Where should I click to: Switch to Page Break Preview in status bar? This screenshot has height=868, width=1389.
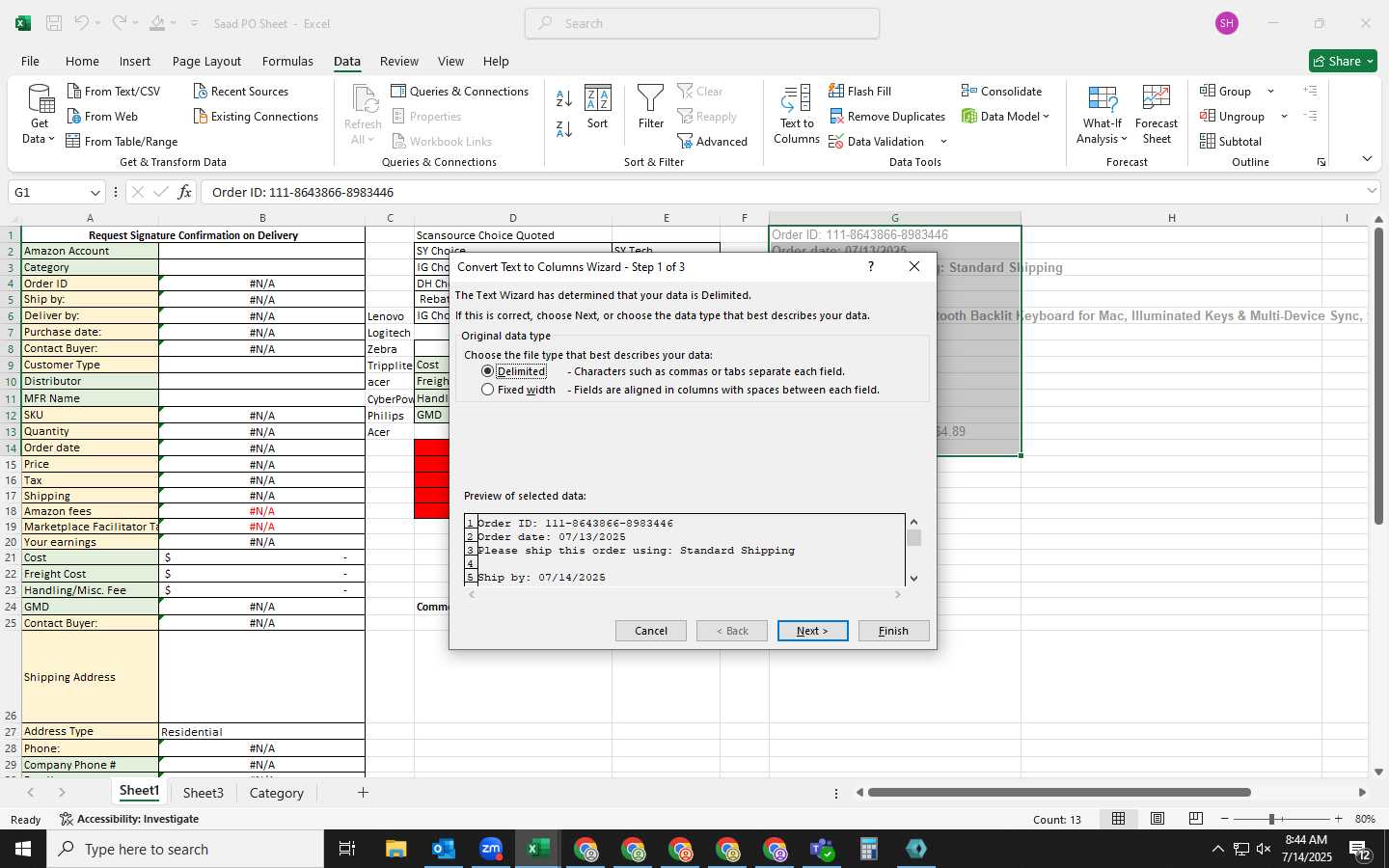(1196, 819)
